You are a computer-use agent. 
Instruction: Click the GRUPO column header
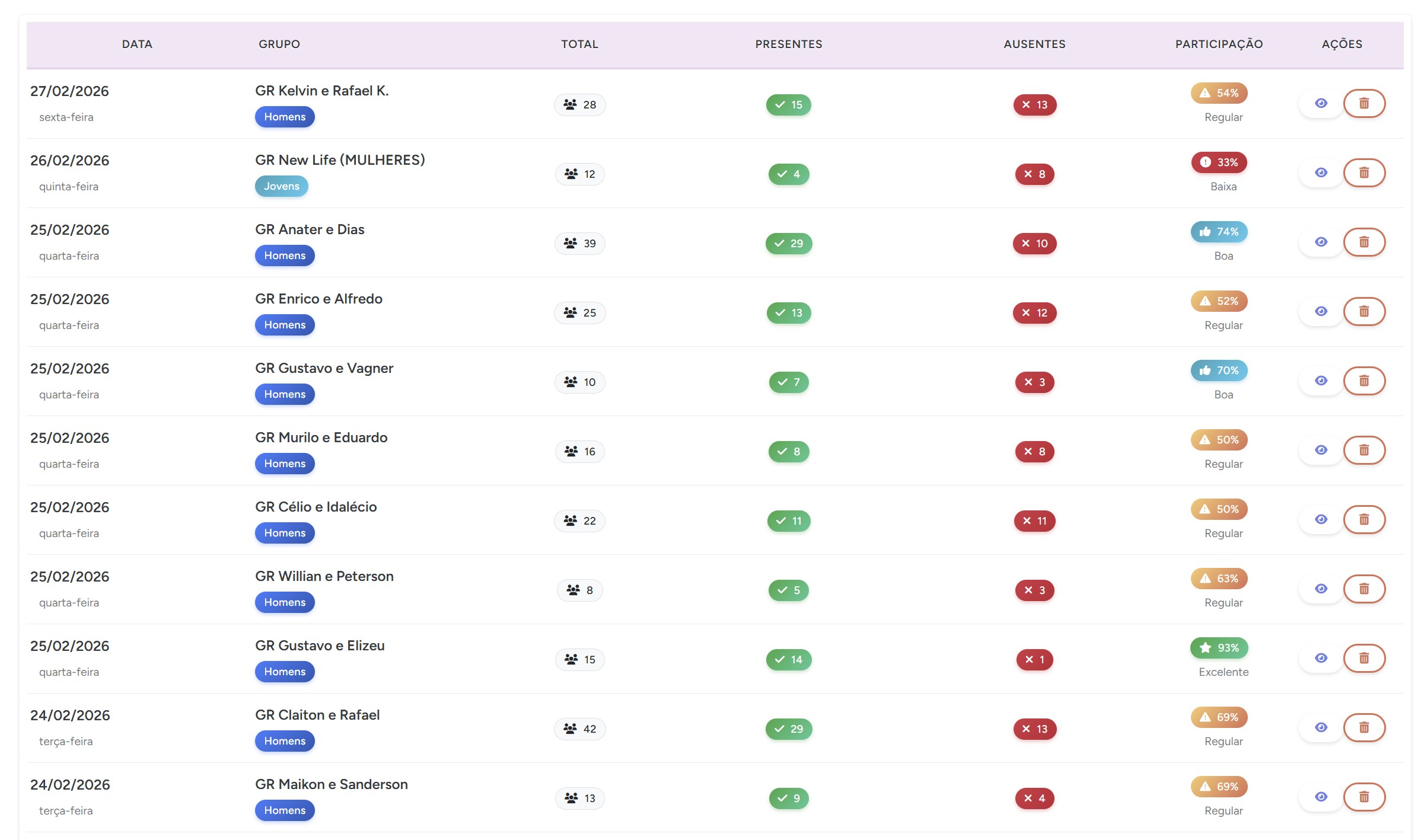[x=279, y=44]
